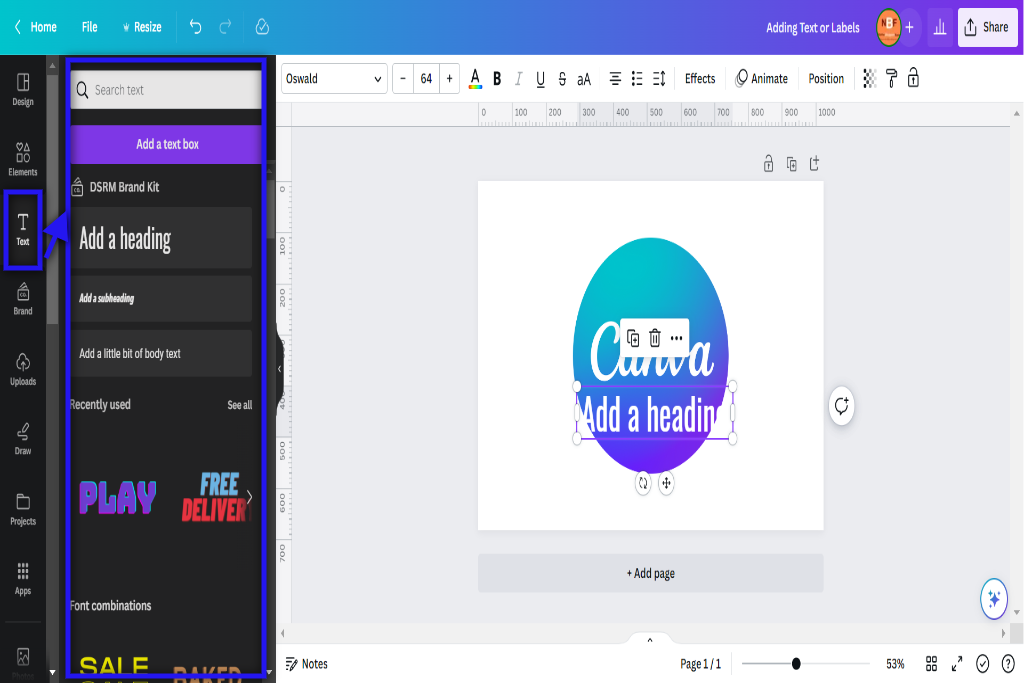
Task: Select the PLAY text style thumbnail
Action: click(118, 498)
